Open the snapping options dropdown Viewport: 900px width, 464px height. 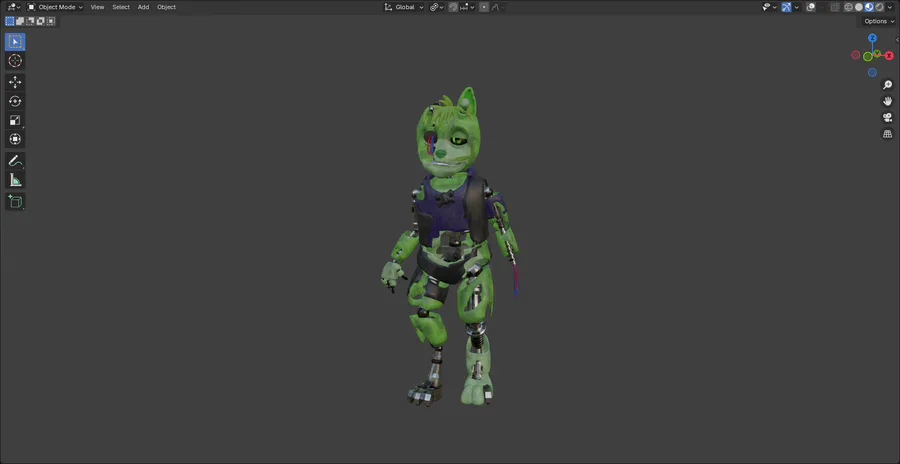pyautogui.click(x=468, y=7)
